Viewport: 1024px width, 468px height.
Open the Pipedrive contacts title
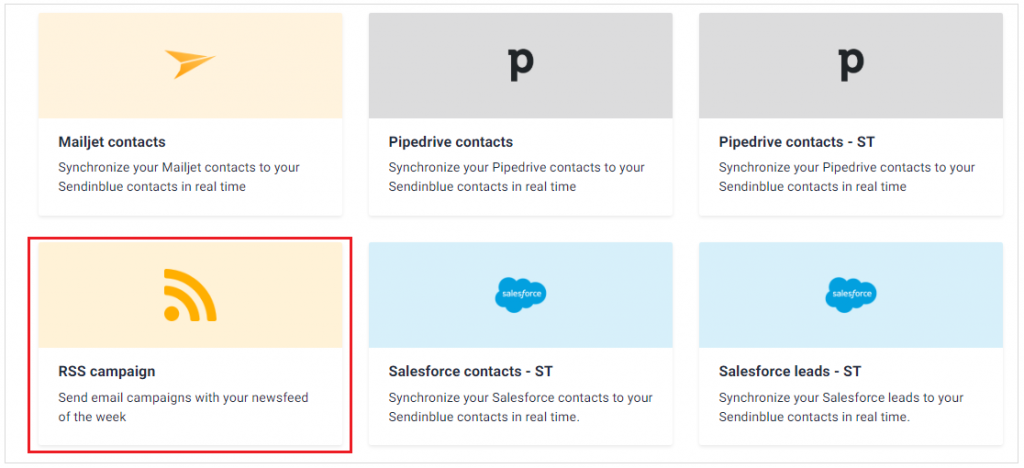tap(451, 142)
